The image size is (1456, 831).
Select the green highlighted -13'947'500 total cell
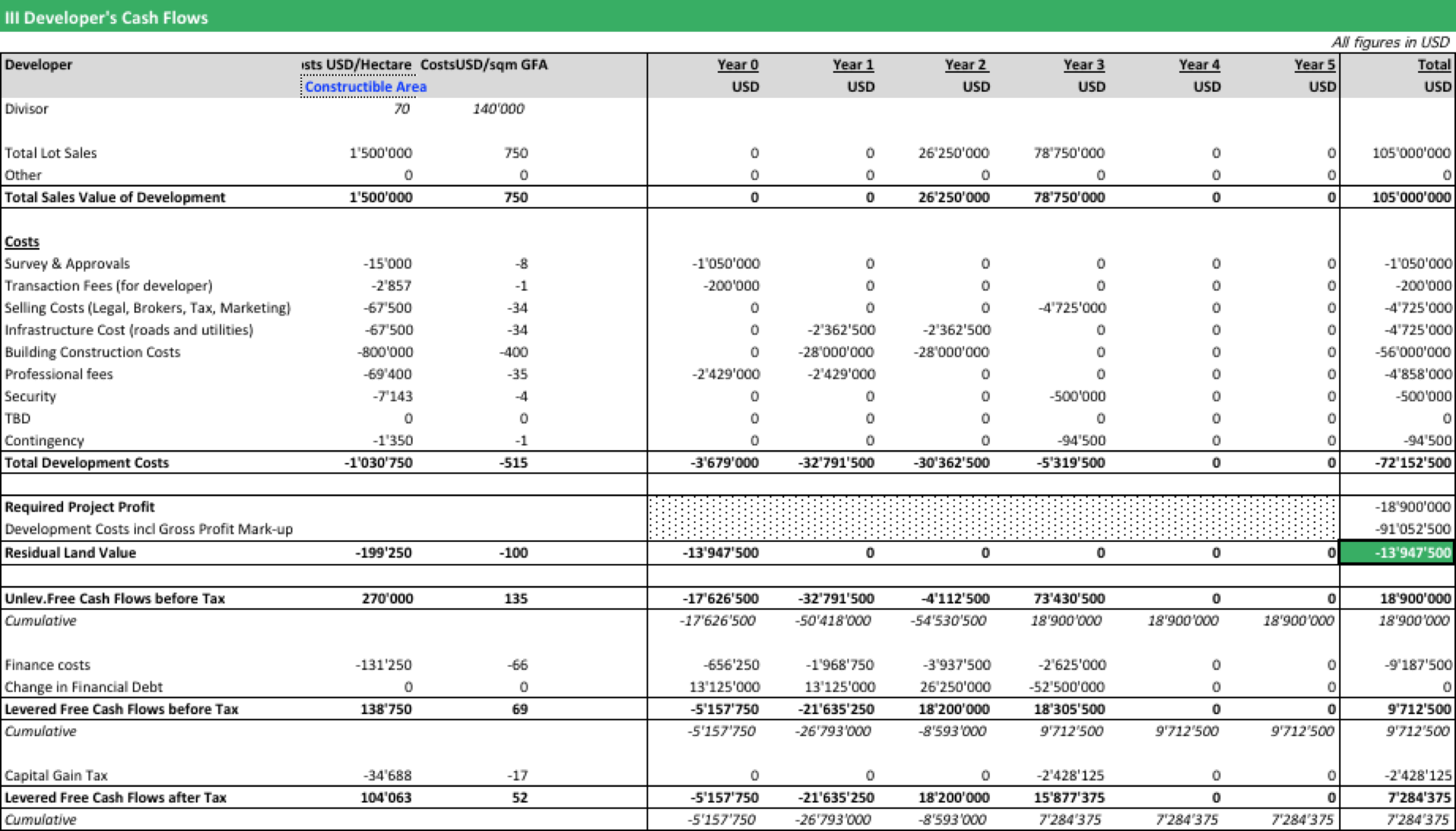pos(1398,552)
